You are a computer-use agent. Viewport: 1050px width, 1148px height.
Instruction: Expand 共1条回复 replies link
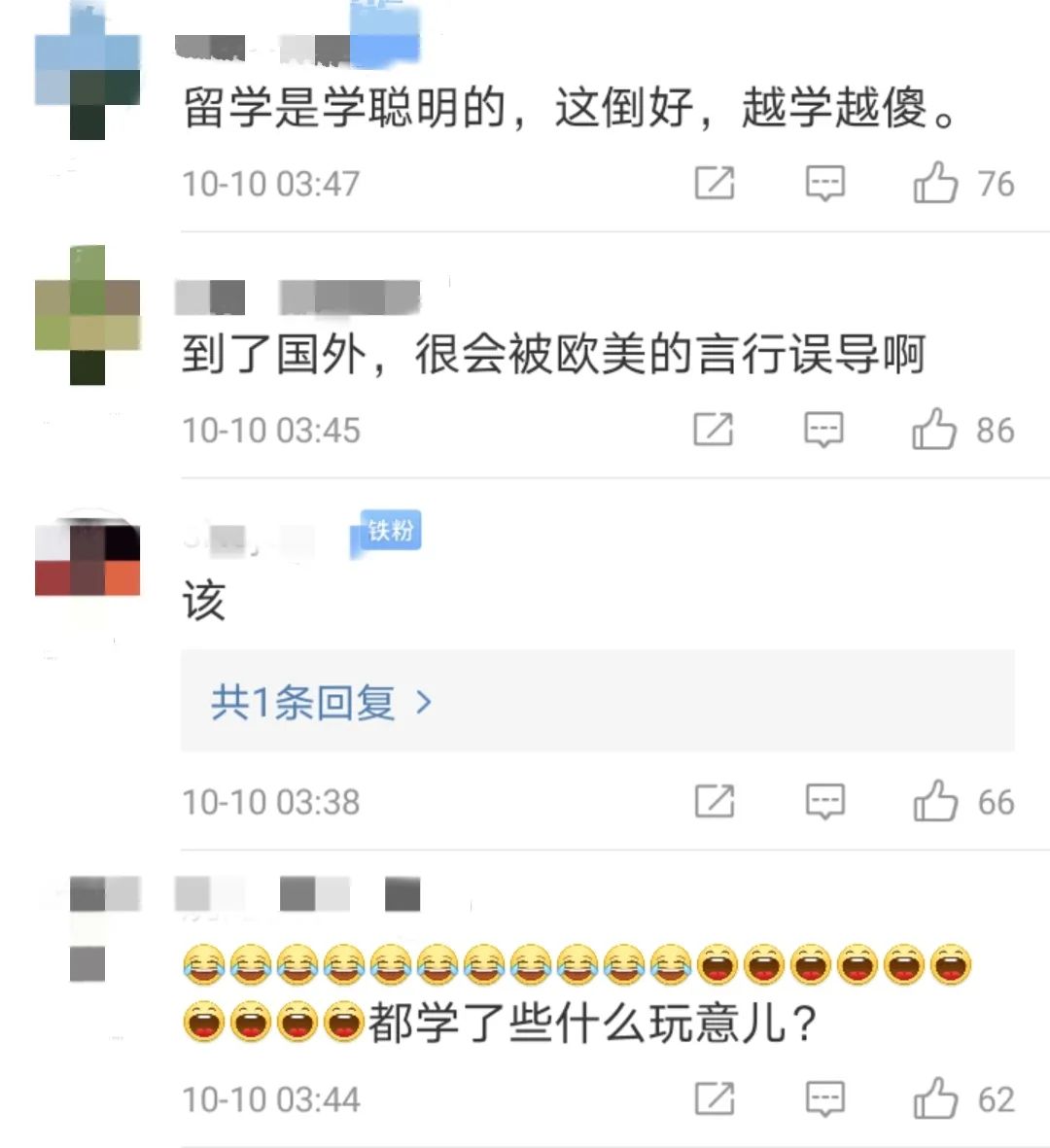point(598,702)
